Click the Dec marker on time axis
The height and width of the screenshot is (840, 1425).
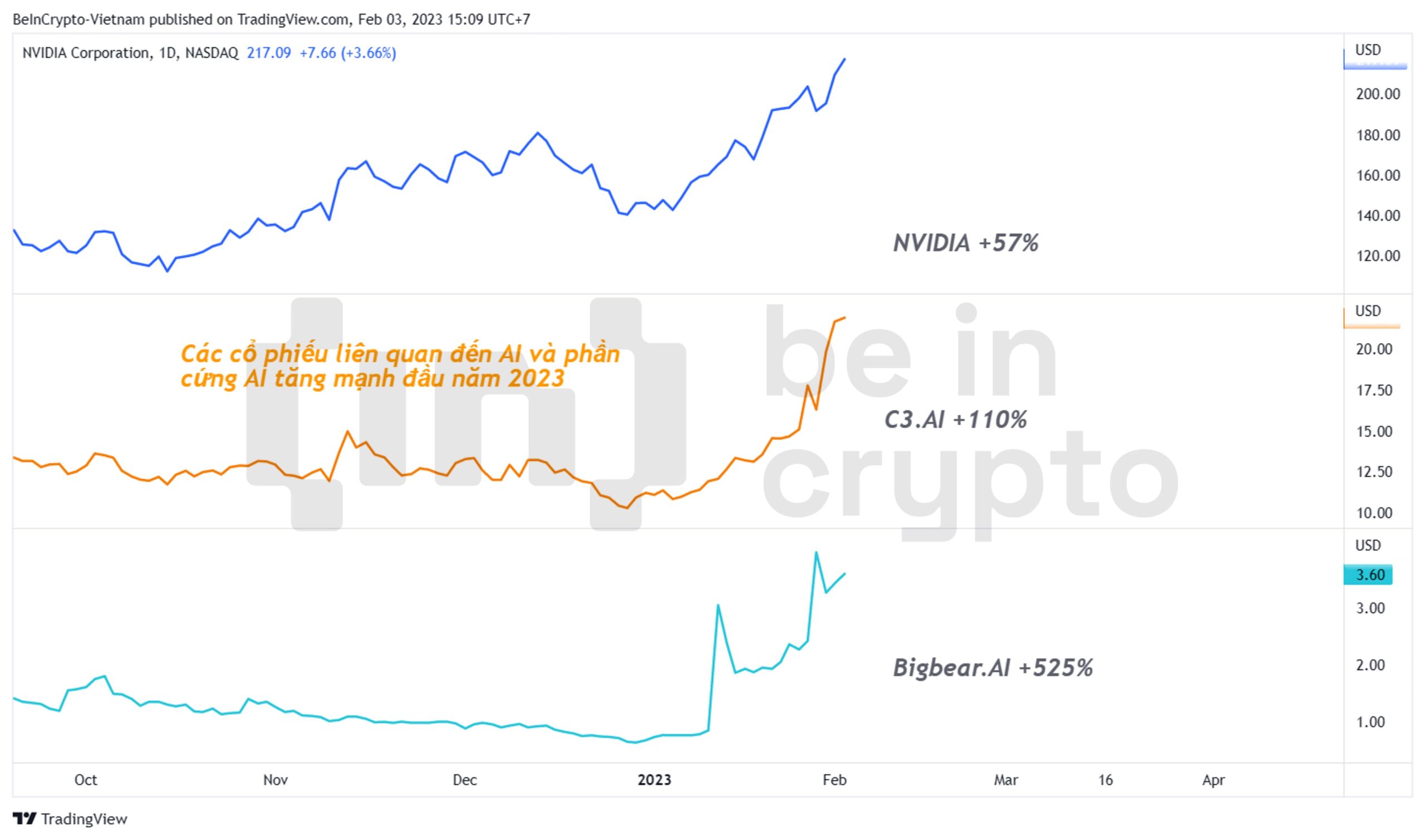click(x=465, y=780)
